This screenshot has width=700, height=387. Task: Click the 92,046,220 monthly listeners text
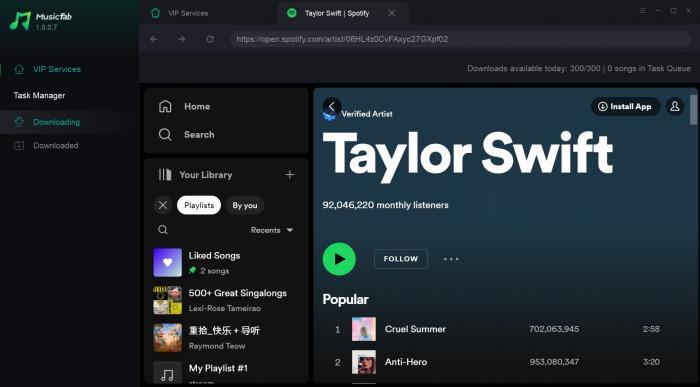[385, 205]
